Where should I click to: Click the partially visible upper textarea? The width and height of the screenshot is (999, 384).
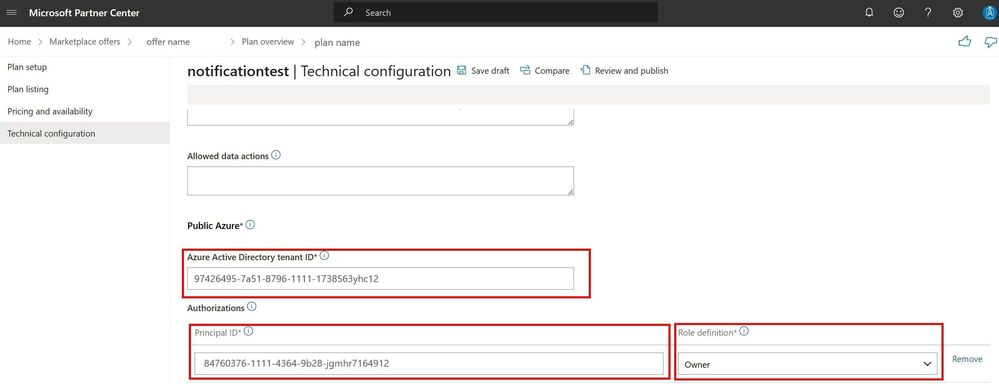coord(380,117)
